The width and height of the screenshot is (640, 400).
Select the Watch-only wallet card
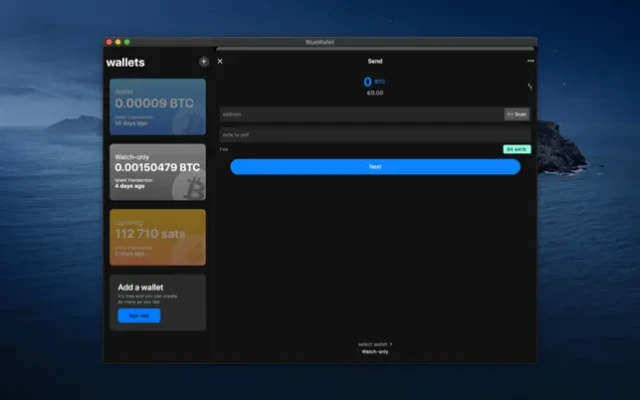coord(158,172)
